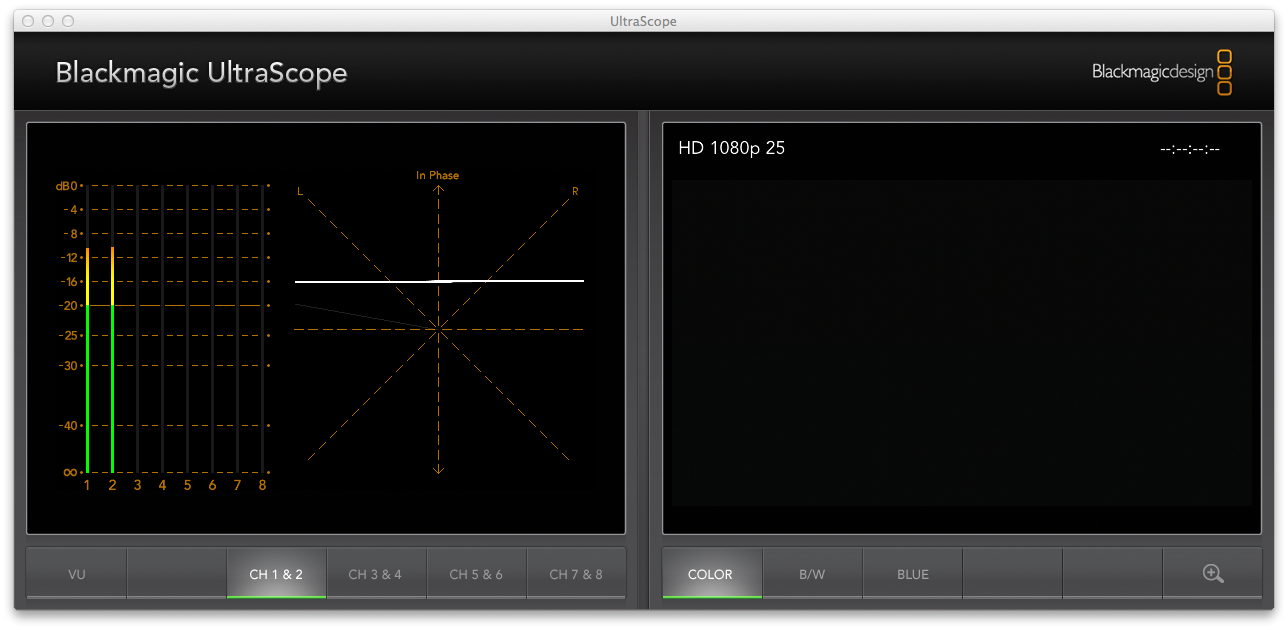Click the zoom magnifier icon button
Screen dimensions: 1288x630
[x=1212, y=573]
